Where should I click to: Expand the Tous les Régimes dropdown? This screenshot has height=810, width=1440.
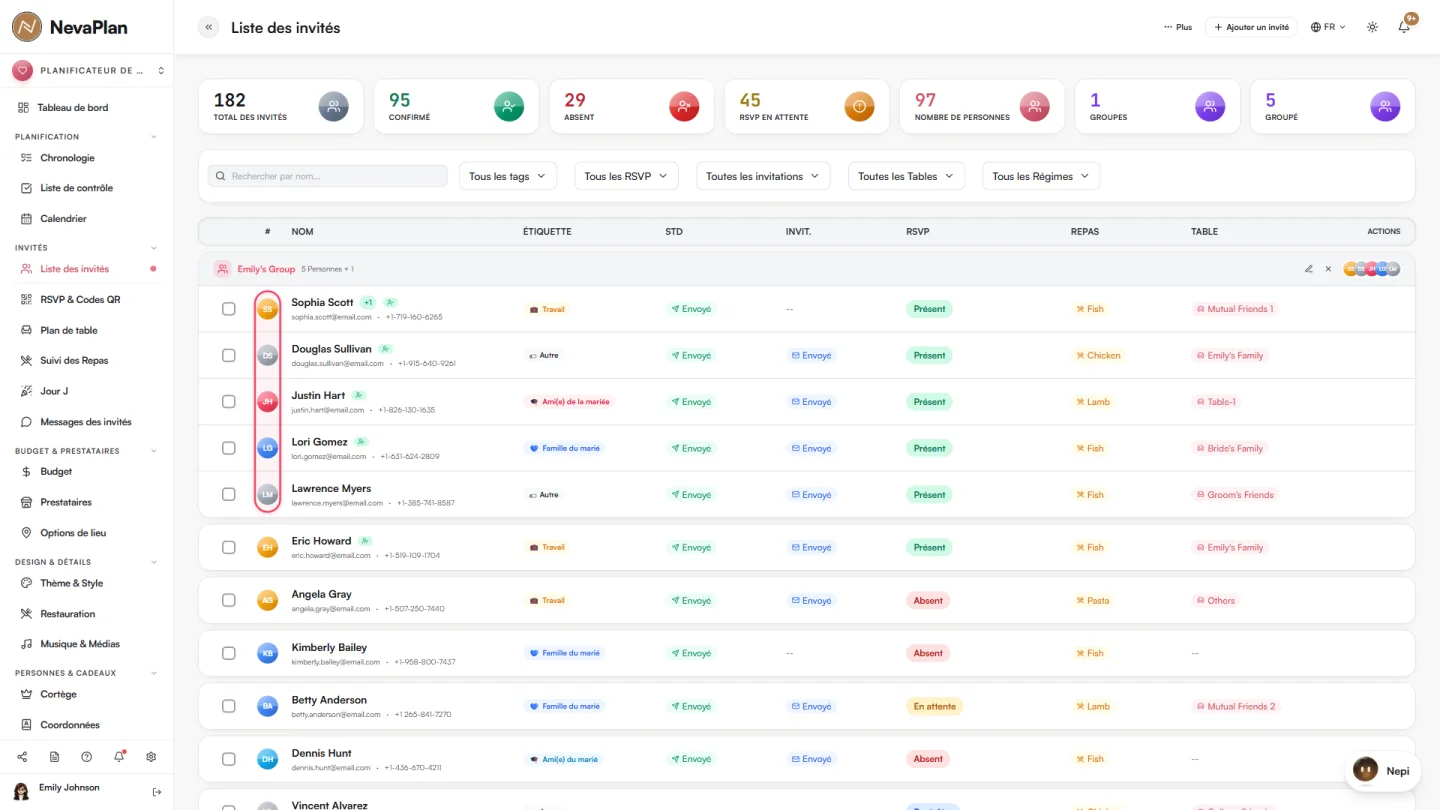click(x=1041, y=176)
